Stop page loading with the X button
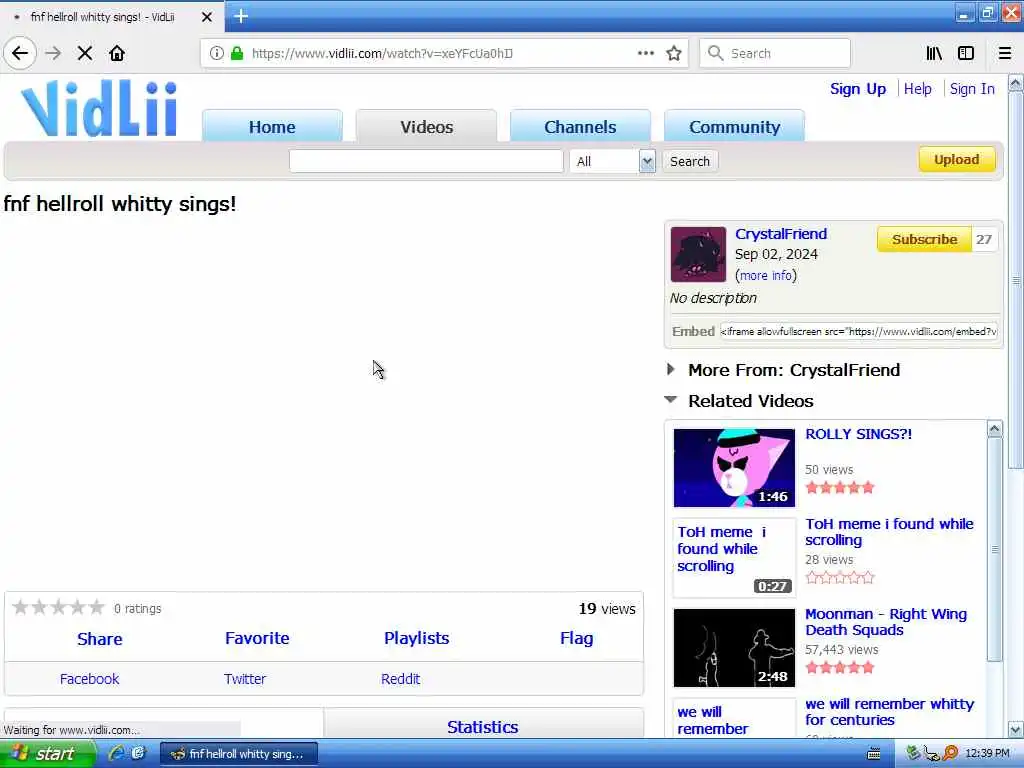This screenshot has height=768, width=1024. point(85,53)
